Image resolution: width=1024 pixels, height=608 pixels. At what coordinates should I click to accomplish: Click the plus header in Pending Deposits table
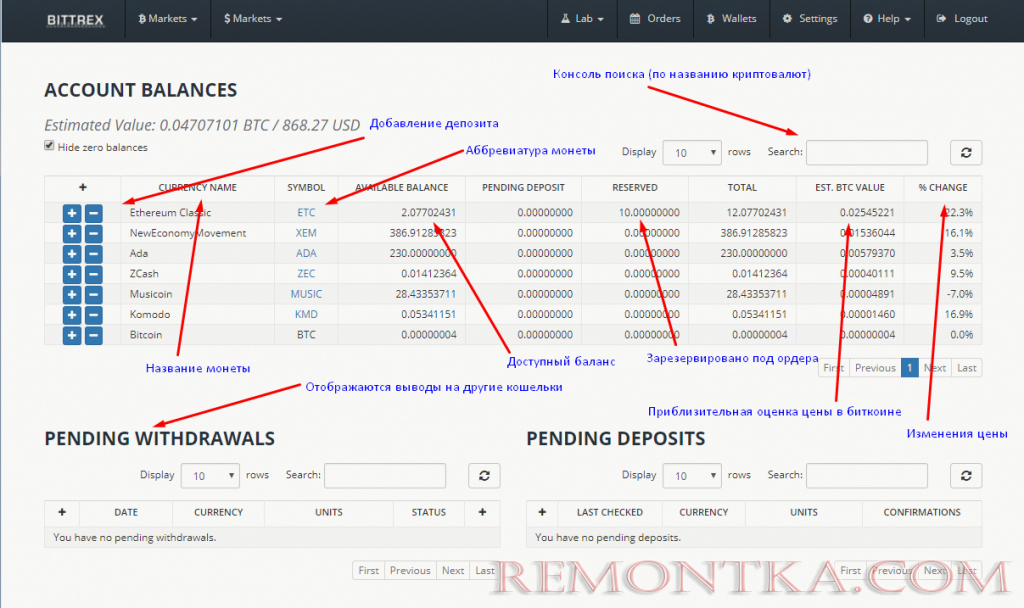(x=542, y=512)
